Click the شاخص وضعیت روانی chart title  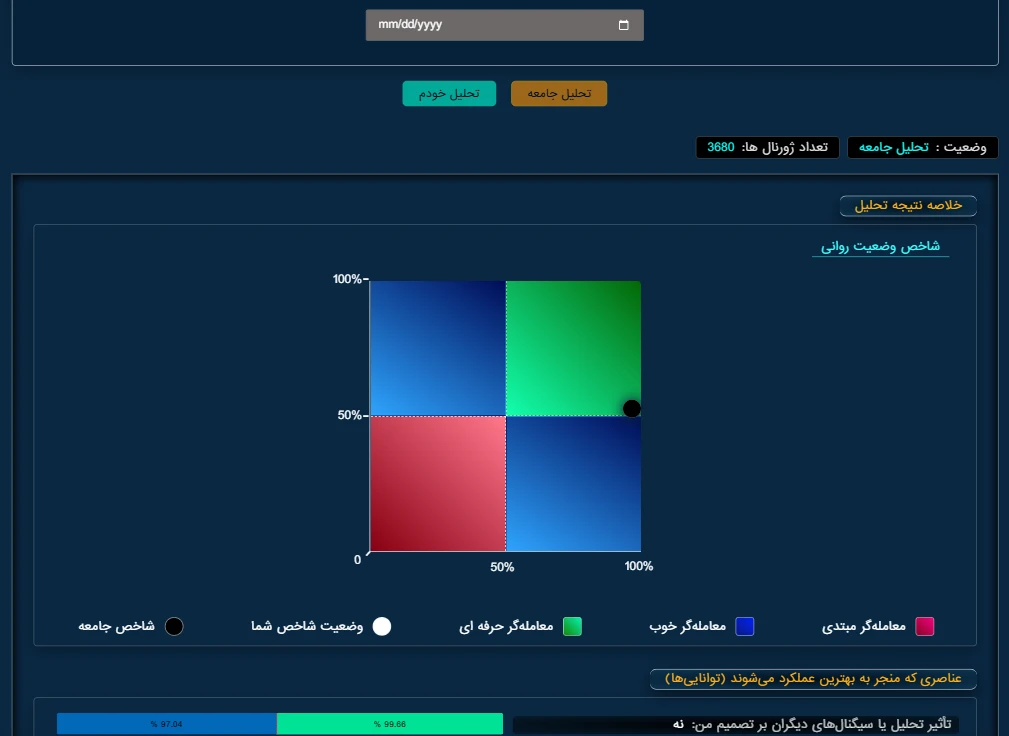(x=880, y=246)
